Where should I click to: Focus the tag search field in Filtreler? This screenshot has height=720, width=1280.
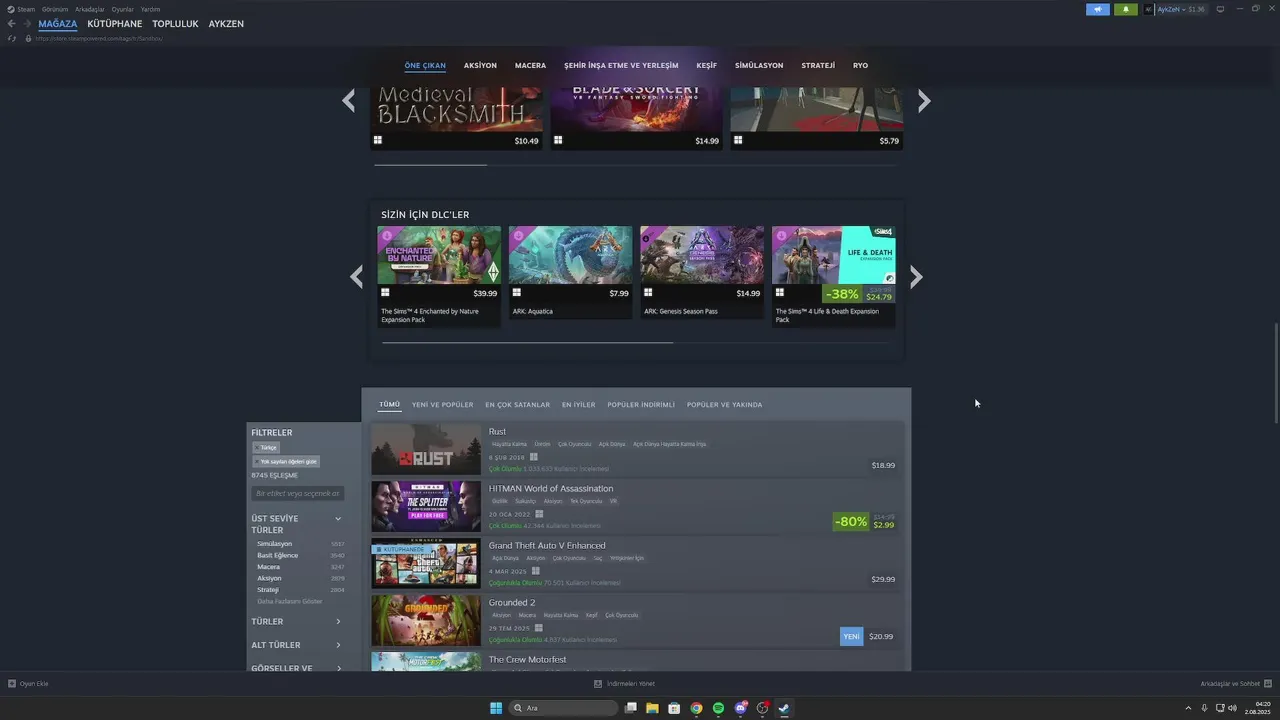pos(298,493)
